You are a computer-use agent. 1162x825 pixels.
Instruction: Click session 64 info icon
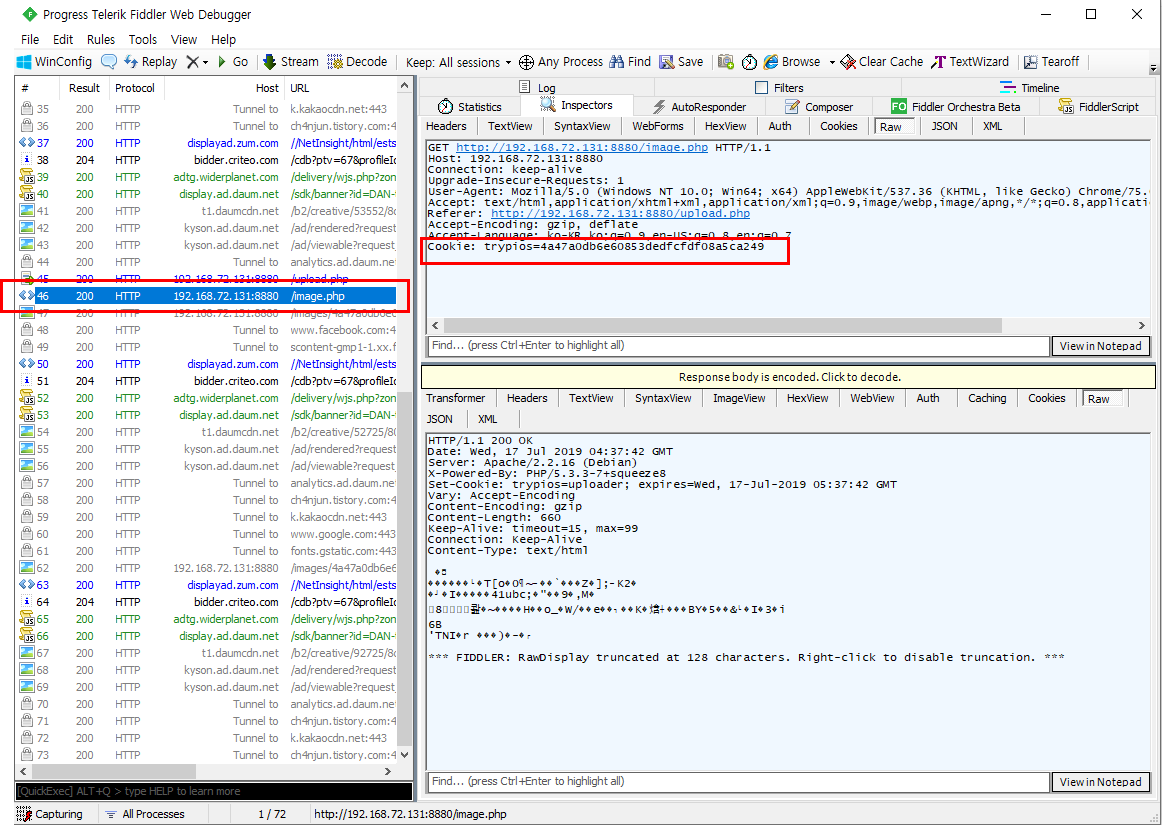tap(27, 602)
